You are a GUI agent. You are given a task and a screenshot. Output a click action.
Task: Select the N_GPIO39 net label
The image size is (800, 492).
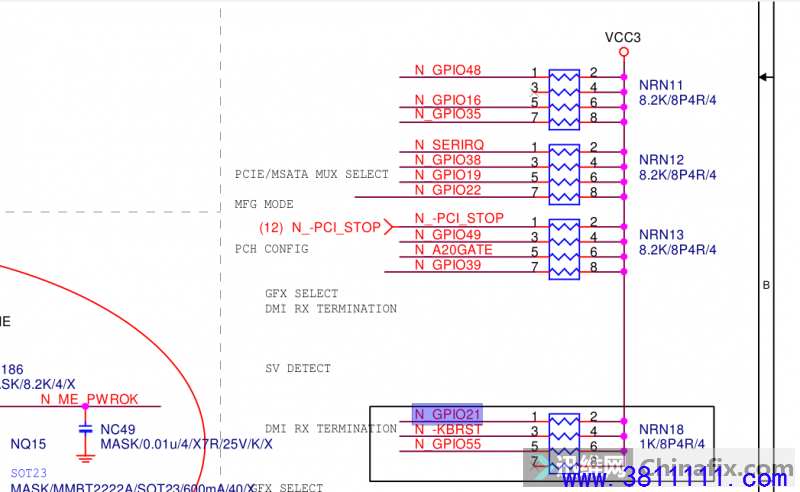[x=447, y=265]
